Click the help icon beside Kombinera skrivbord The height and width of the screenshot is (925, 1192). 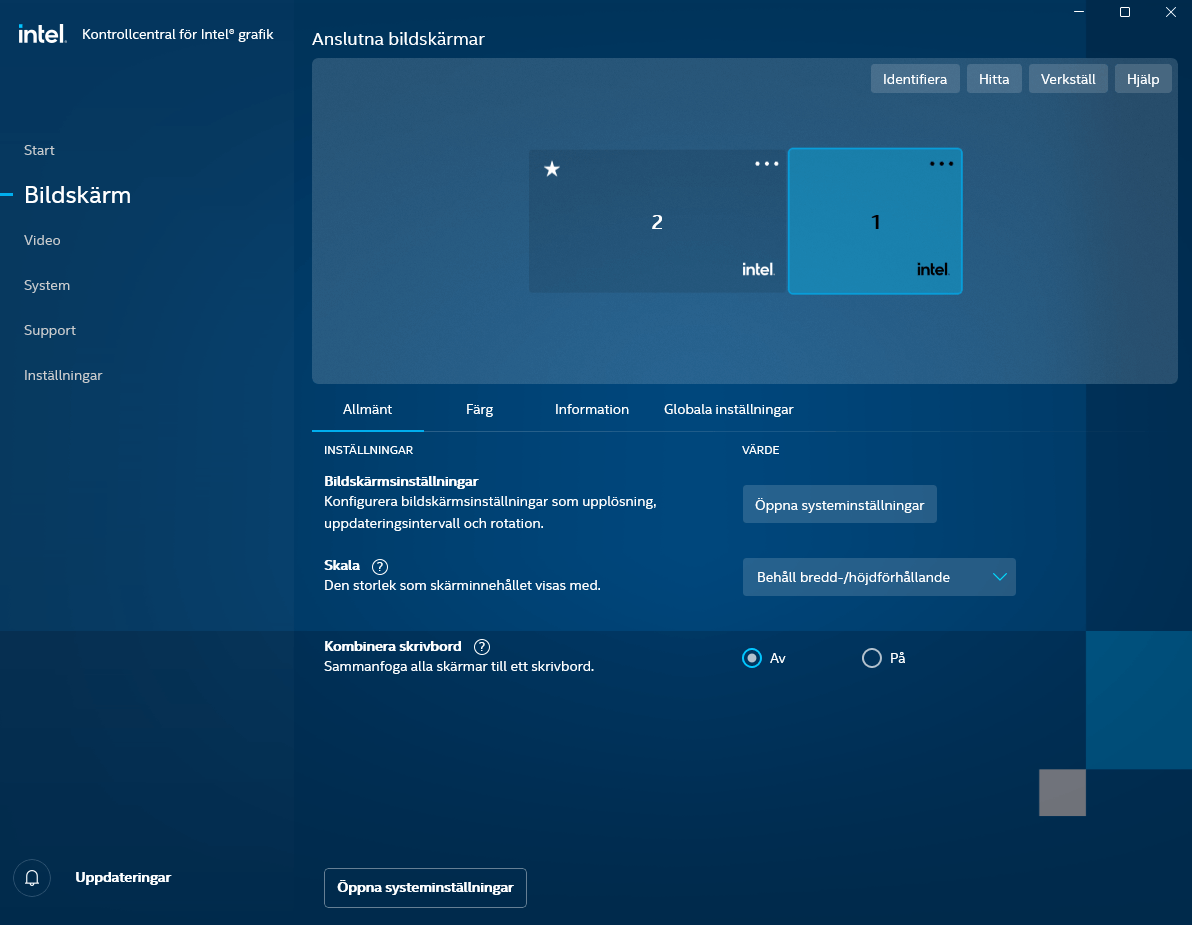pyautogui.click(x=482, y=646)
